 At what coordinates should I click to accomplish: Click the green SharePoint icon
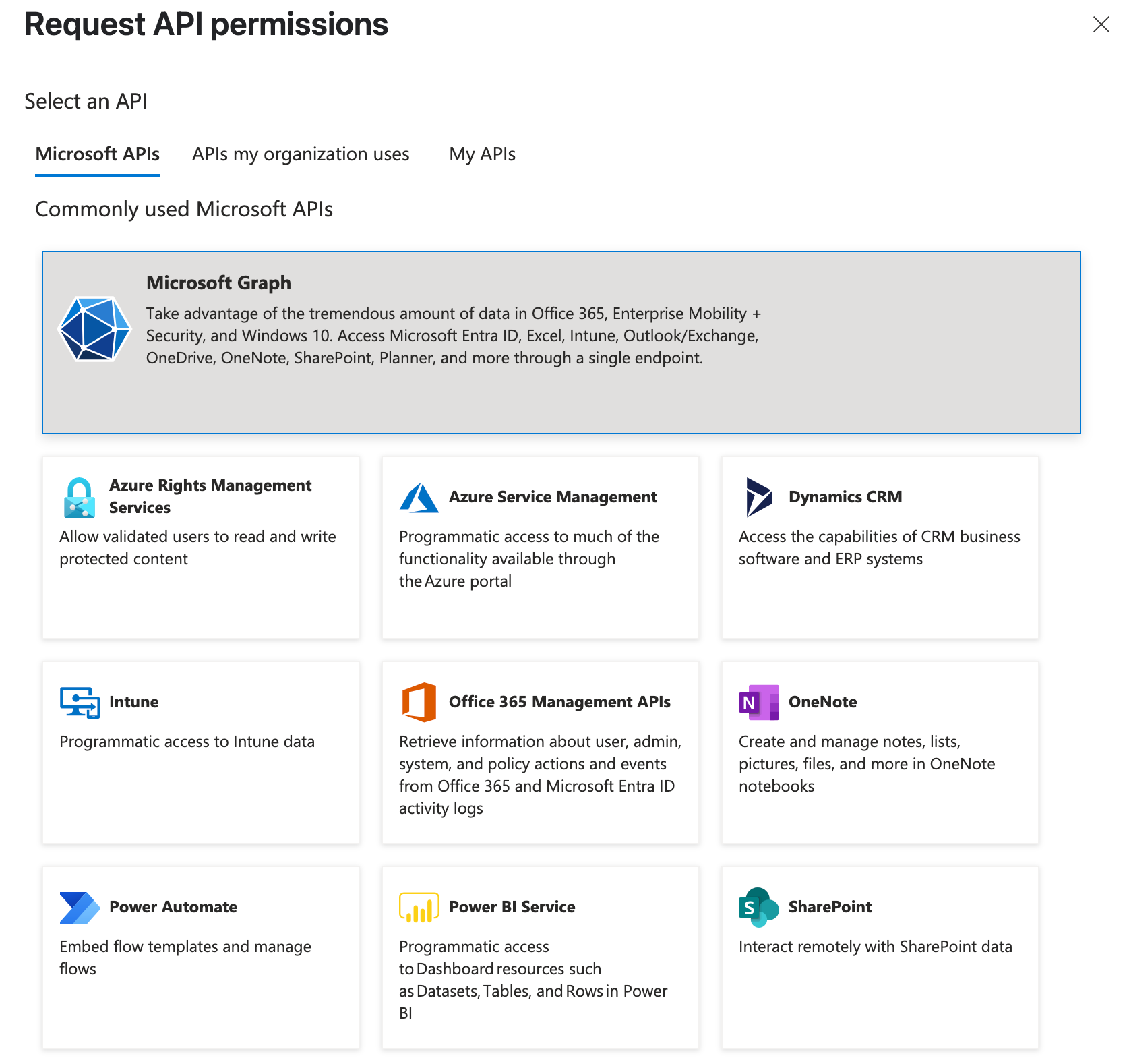pyautogui.click(x=759, y=908)
